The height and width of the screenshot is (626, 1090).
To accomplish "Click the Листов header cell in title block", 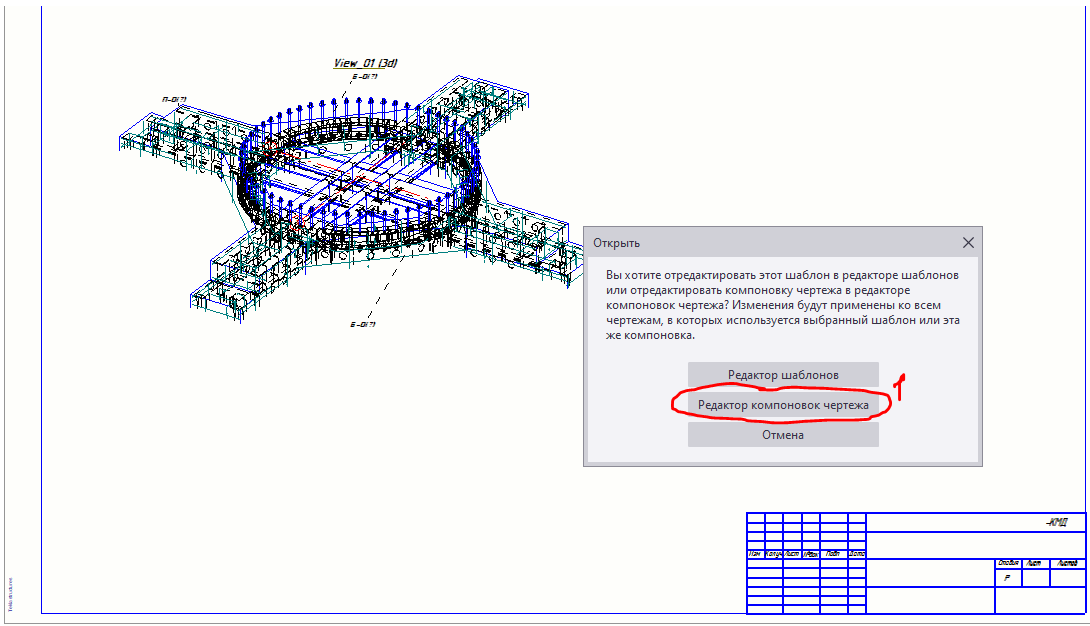I will 1067,565.
